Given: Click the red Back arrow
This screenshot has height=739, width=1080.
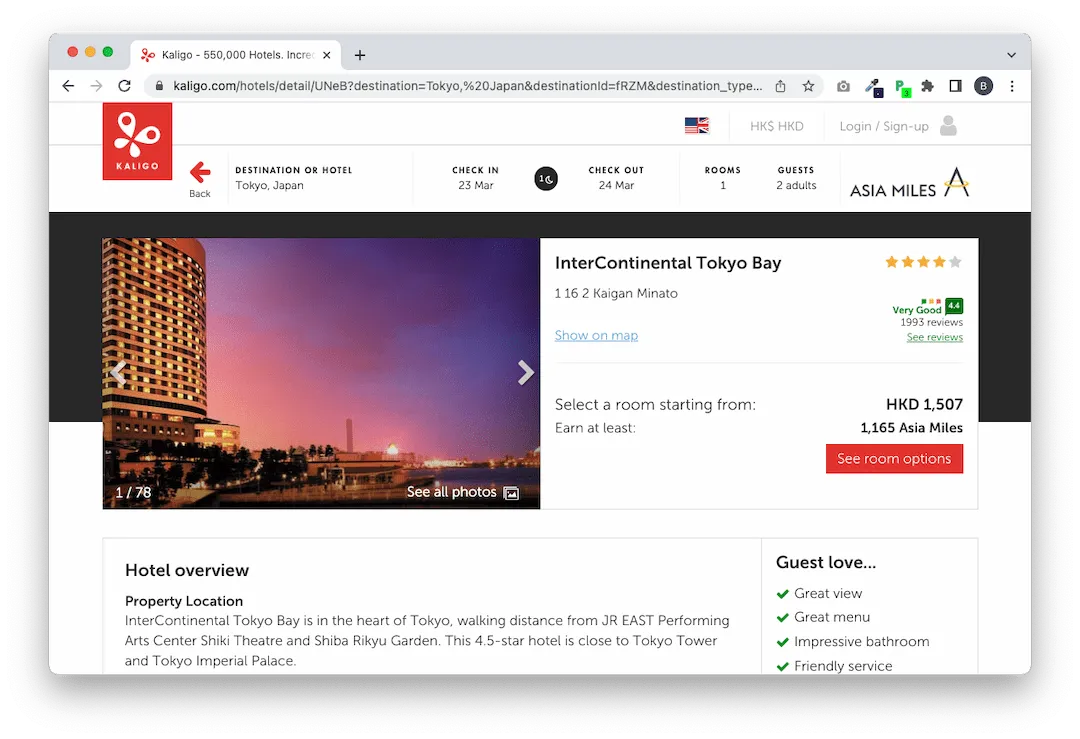Looking at the screenshot, I should tap(200, 173).
